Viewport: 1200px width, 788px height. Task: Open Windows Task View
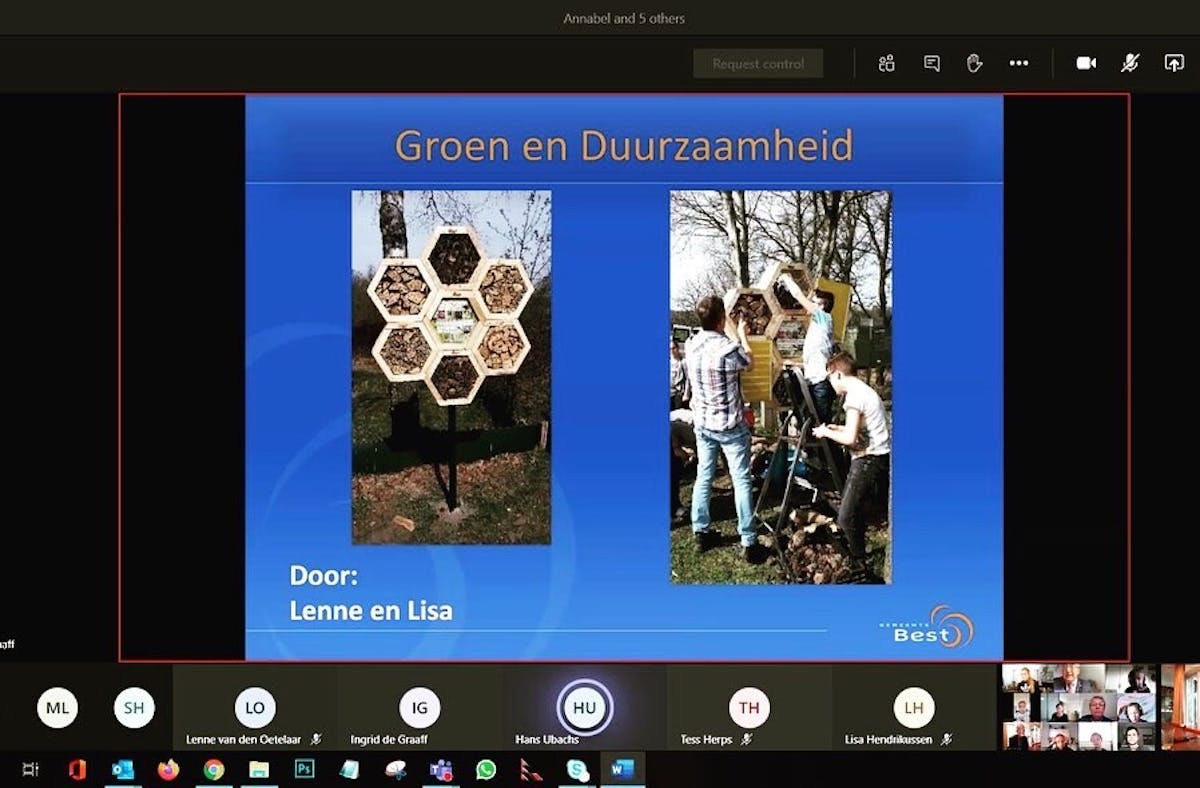(x=30, y=769)
